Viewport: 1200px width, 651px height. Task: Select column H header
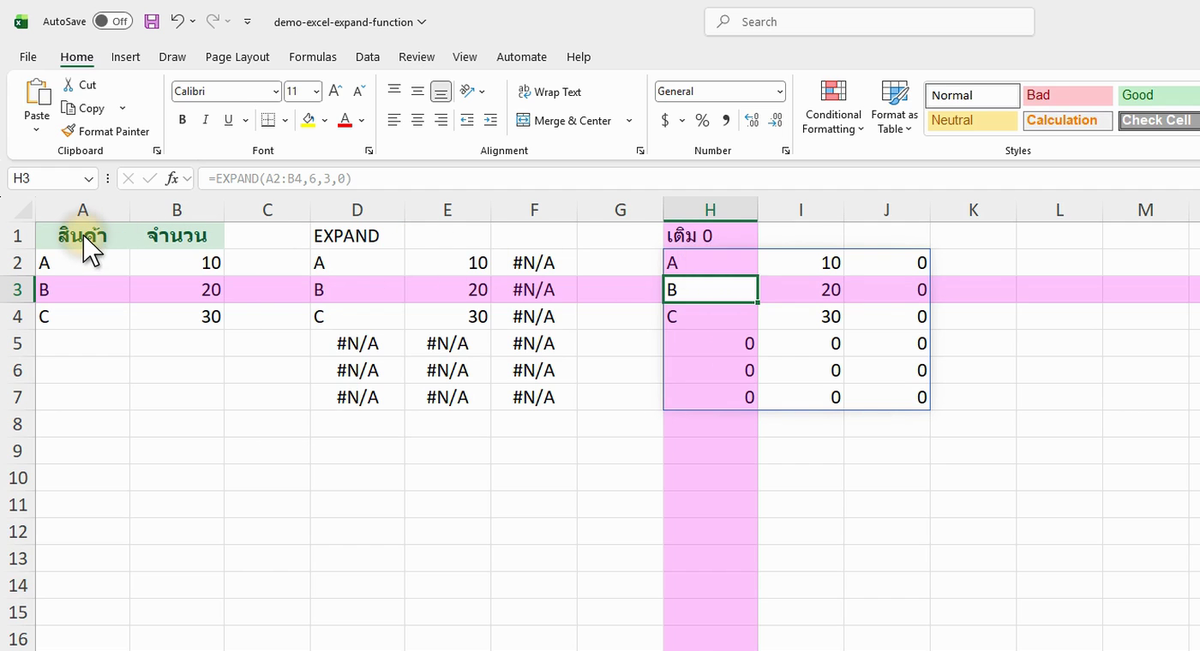(710, 210)
